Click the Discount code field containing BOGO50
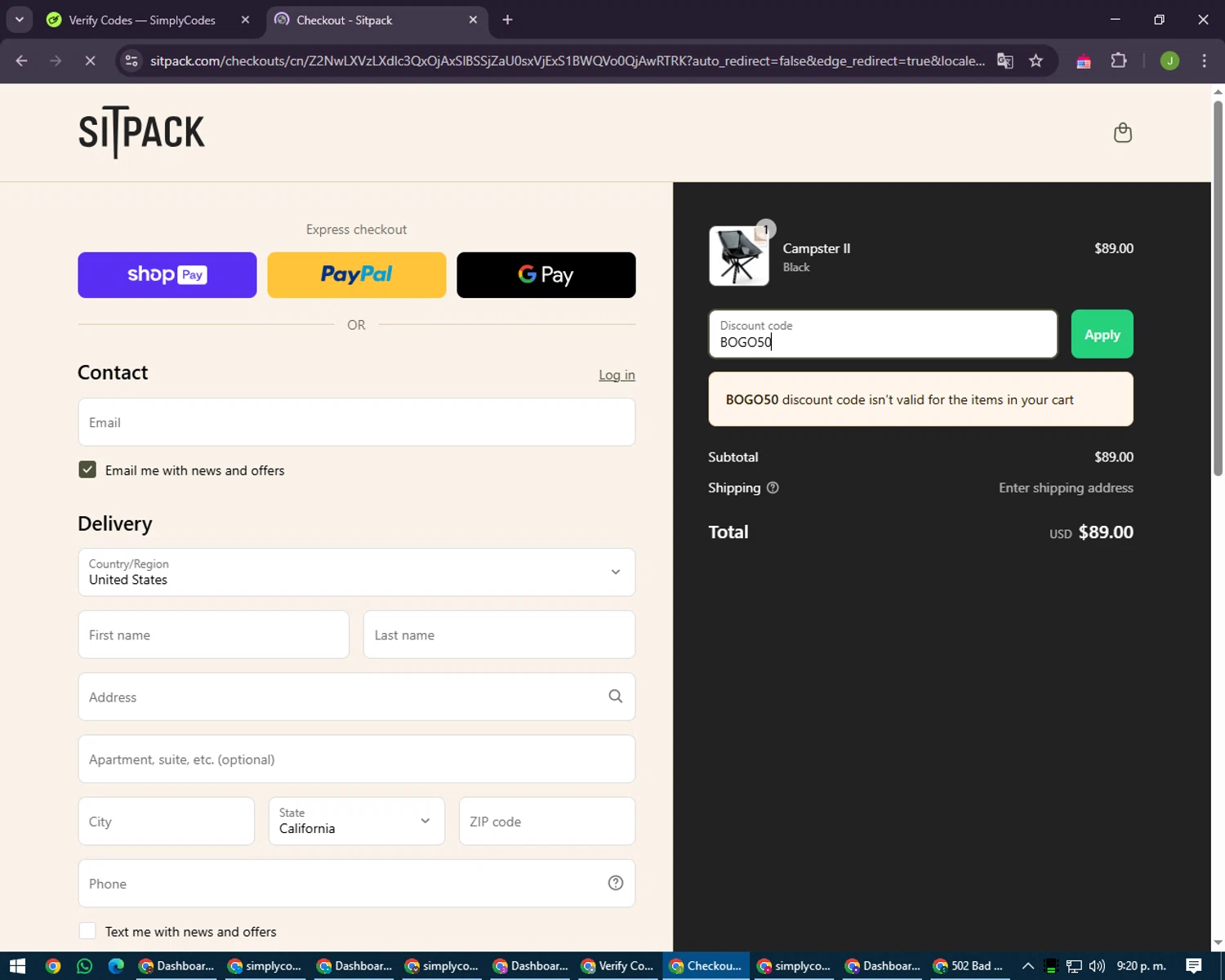 [883, 334]
